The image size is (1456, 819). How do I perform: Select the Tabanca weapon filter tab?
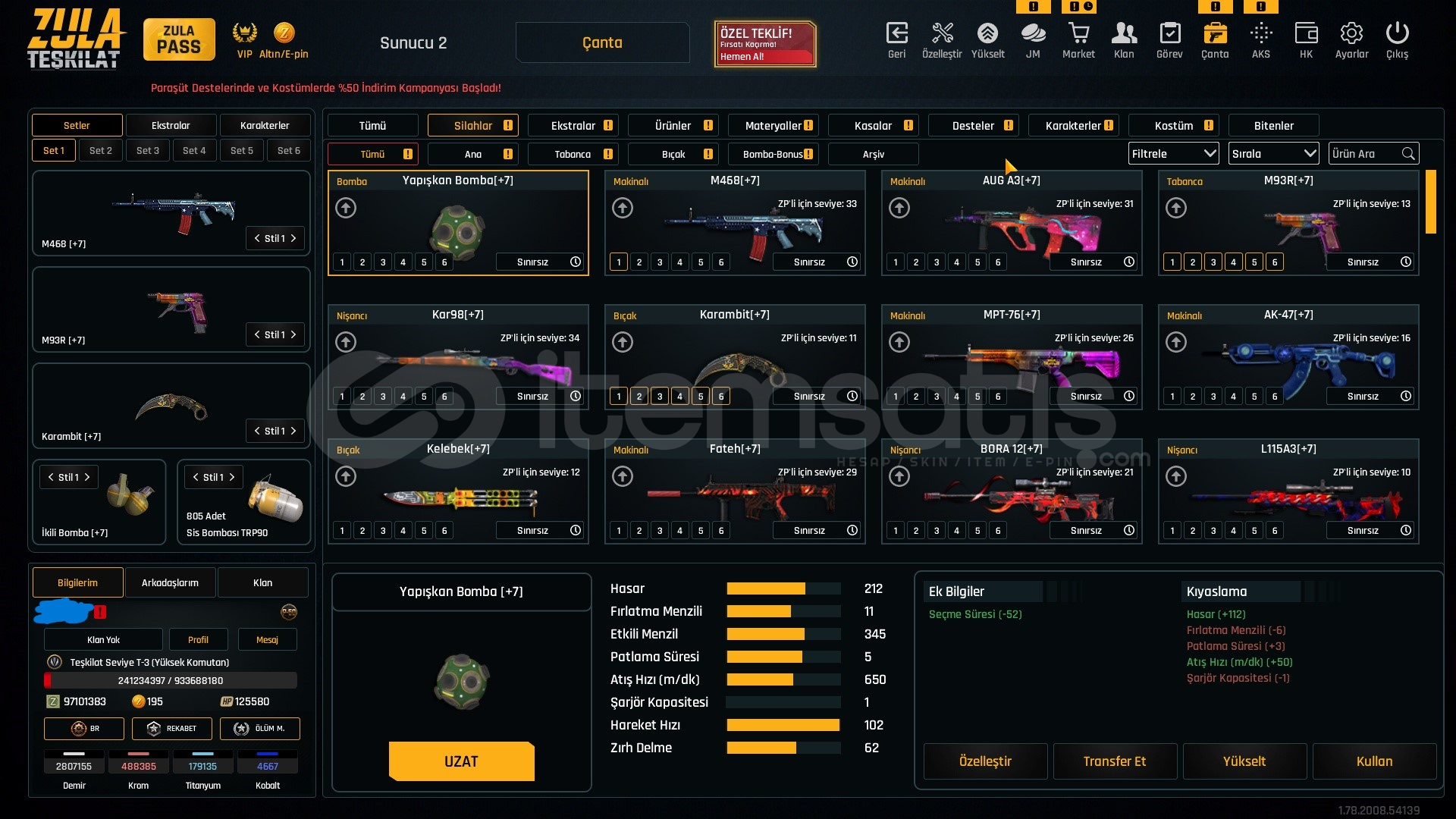tap(573, 154)
